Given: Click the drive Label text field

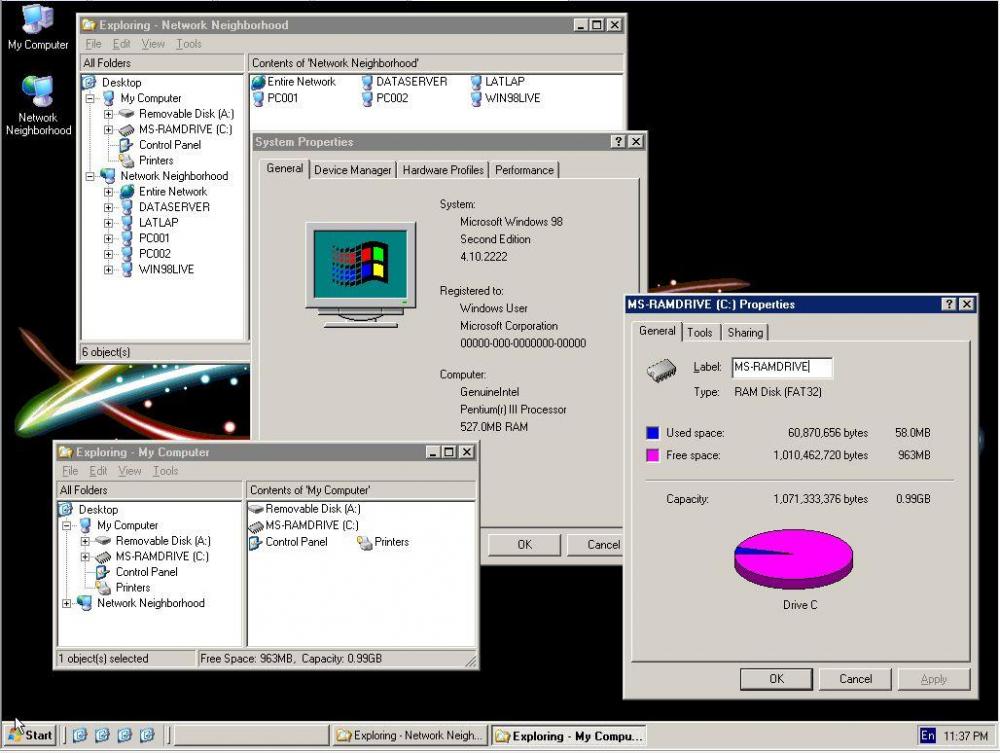Looking at the screenshot, I should pyautogui.click(x=781, y=367).
